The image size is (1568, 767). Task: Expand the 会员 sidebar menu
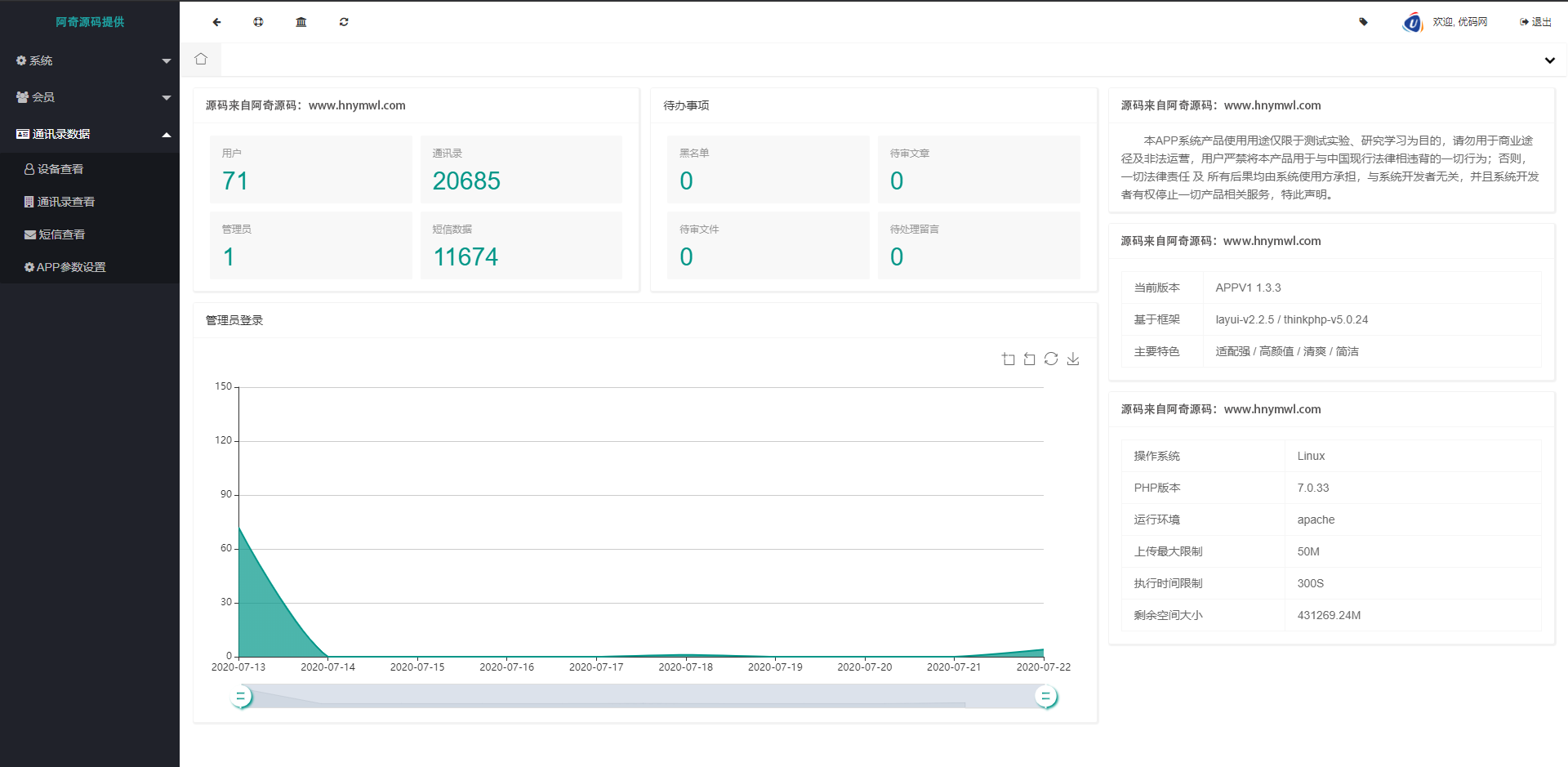point(90,97)
